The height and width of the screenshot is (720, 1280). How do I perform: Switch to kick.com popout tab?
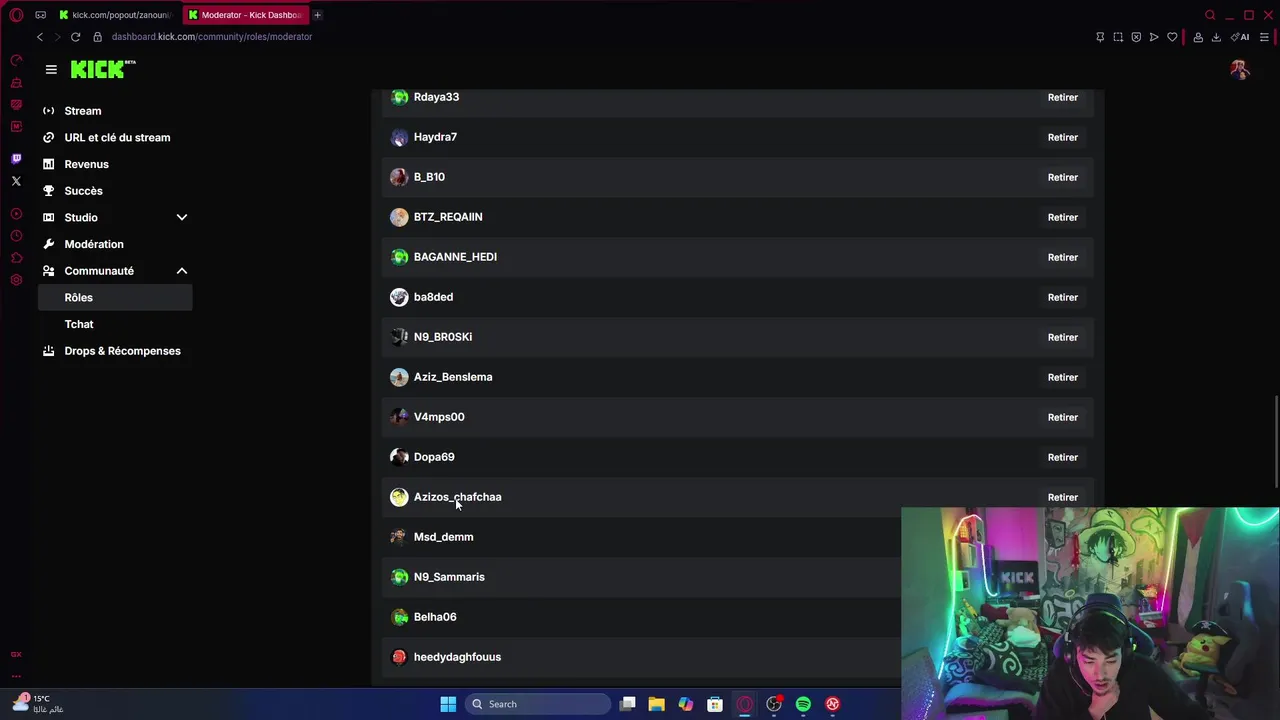[115, 15]
